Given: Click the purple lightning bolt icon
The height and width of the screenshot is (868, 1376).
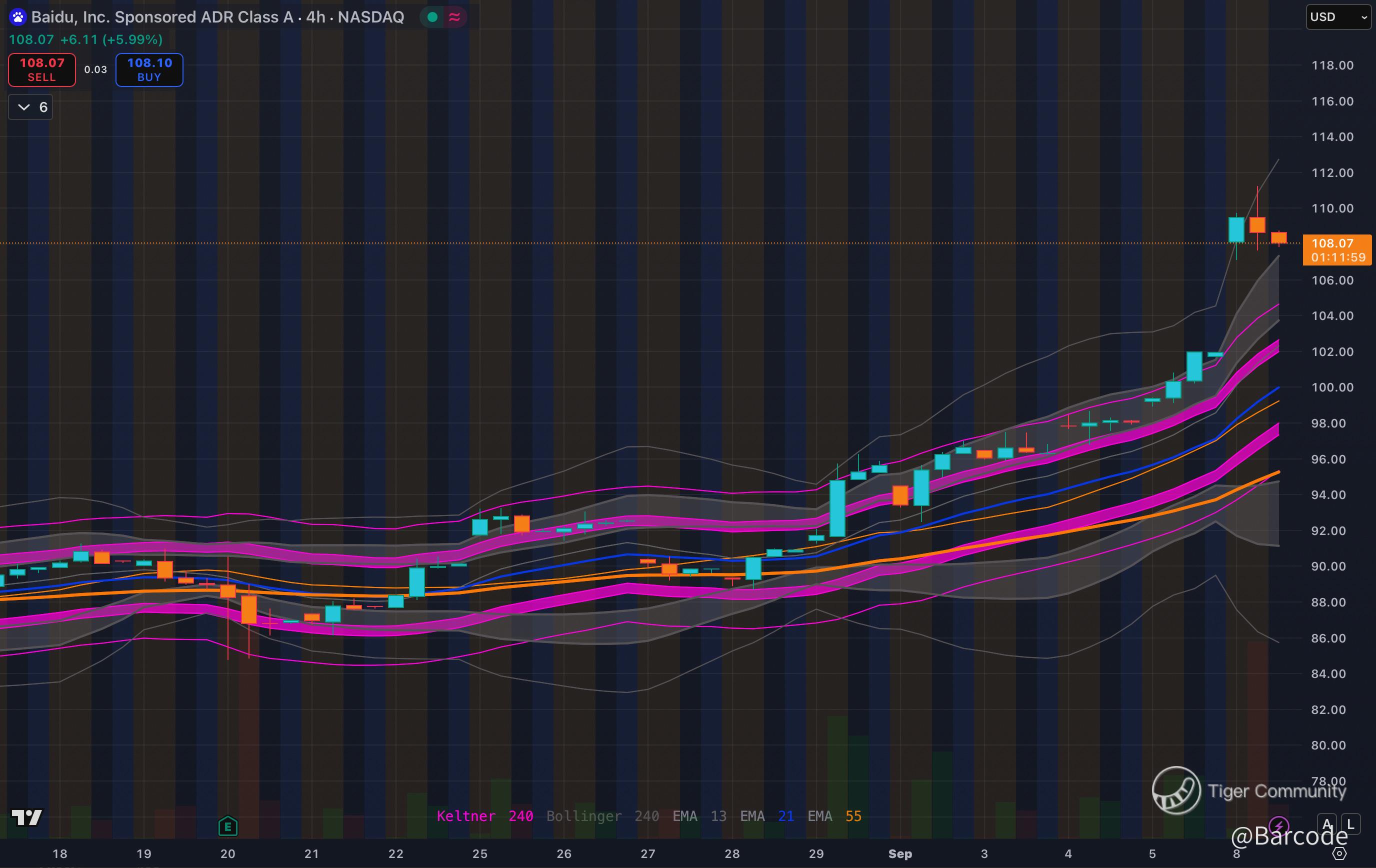Looking at the screenshot, I should [1278, 825].
